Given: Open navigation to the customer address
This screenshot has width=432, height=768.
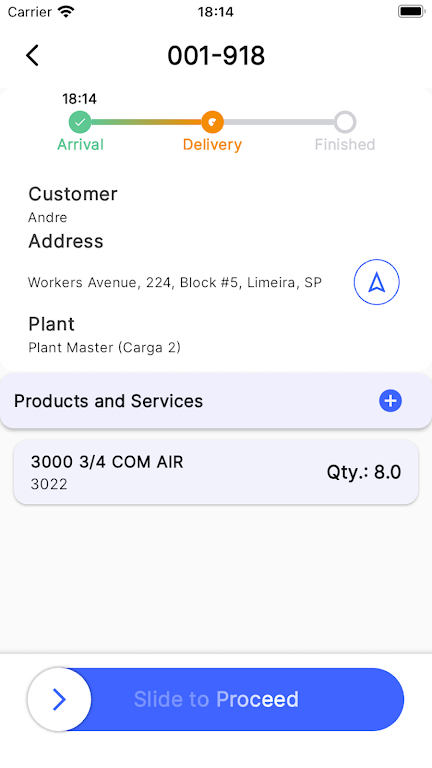Looking at the screenshot, I should pos(377,282).
